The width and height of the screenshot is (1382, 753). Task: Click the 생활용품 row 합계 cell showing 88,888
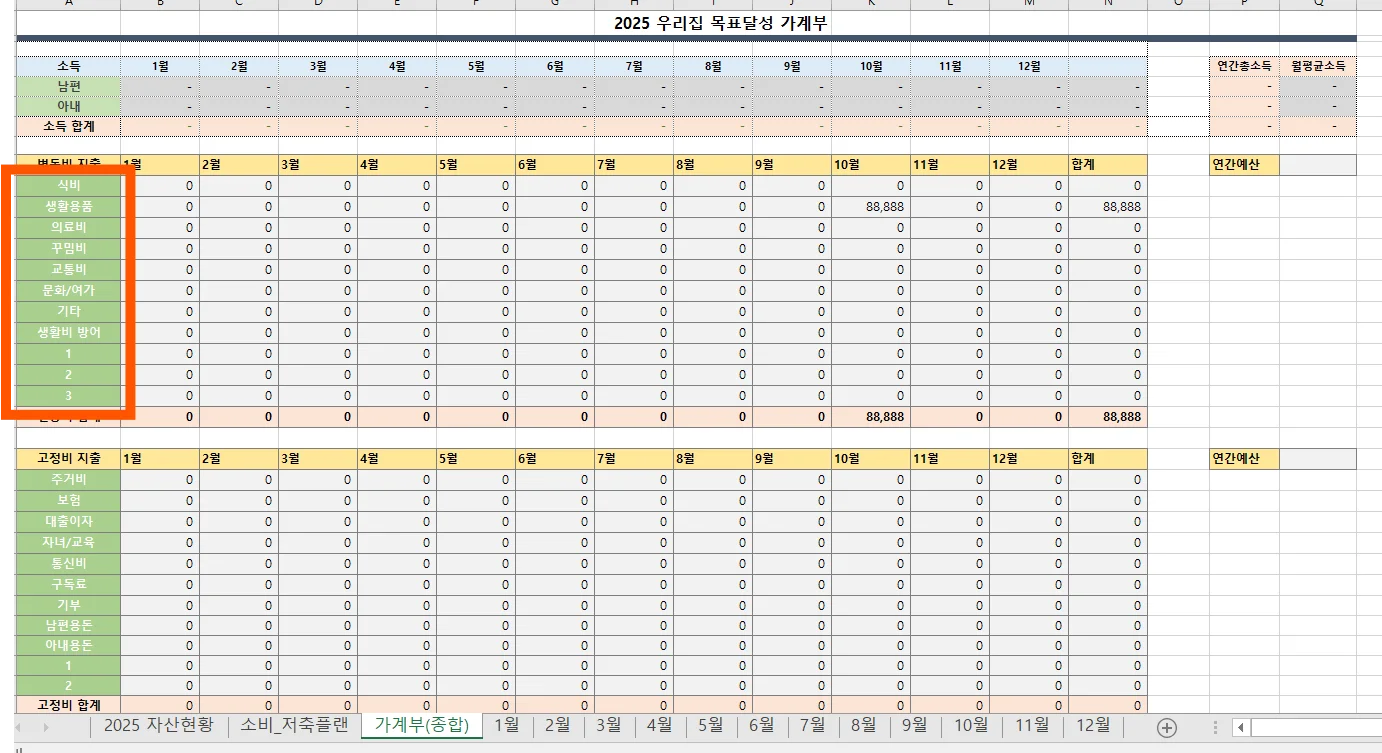(1108, 206)
